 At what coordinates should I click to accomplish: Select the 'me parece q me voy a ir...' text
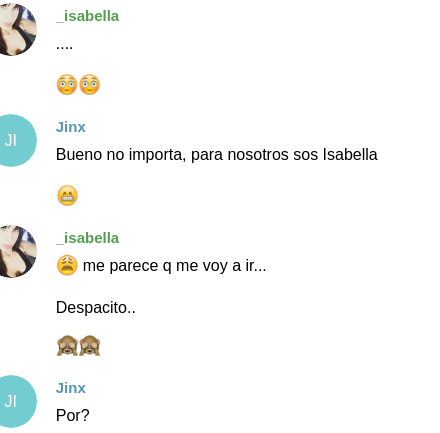tap(174, 266)
